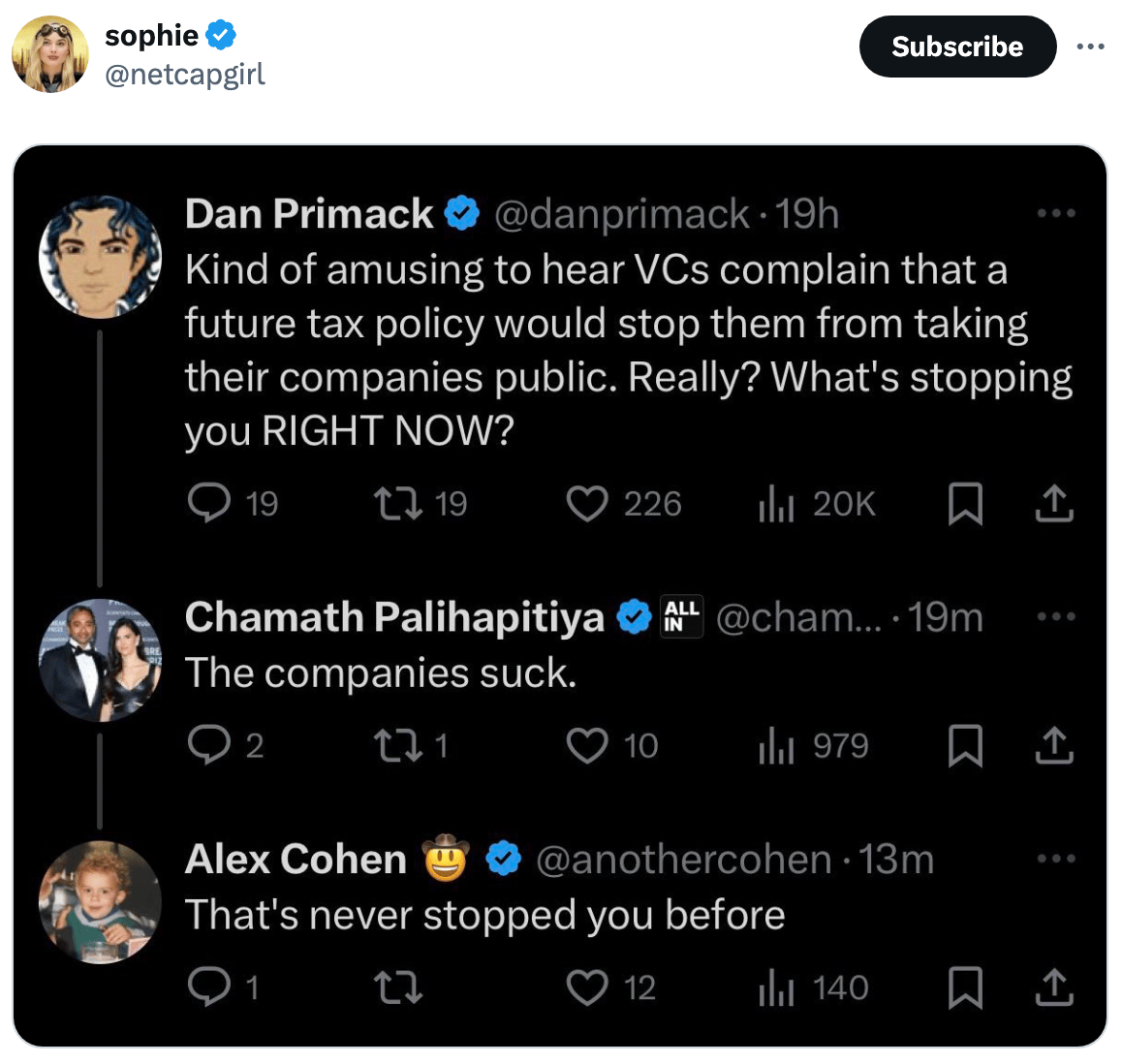
Task: Open the more options menu beside Subscribe
Action: (1090, 47)
